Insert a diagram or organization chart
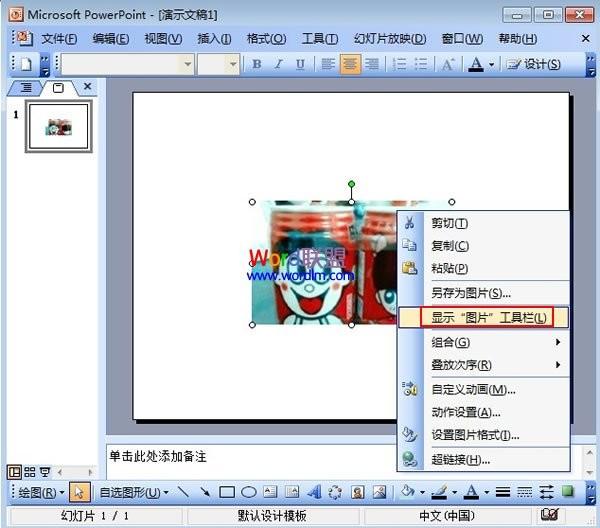600x528 pixels. [x=335, y=492]
